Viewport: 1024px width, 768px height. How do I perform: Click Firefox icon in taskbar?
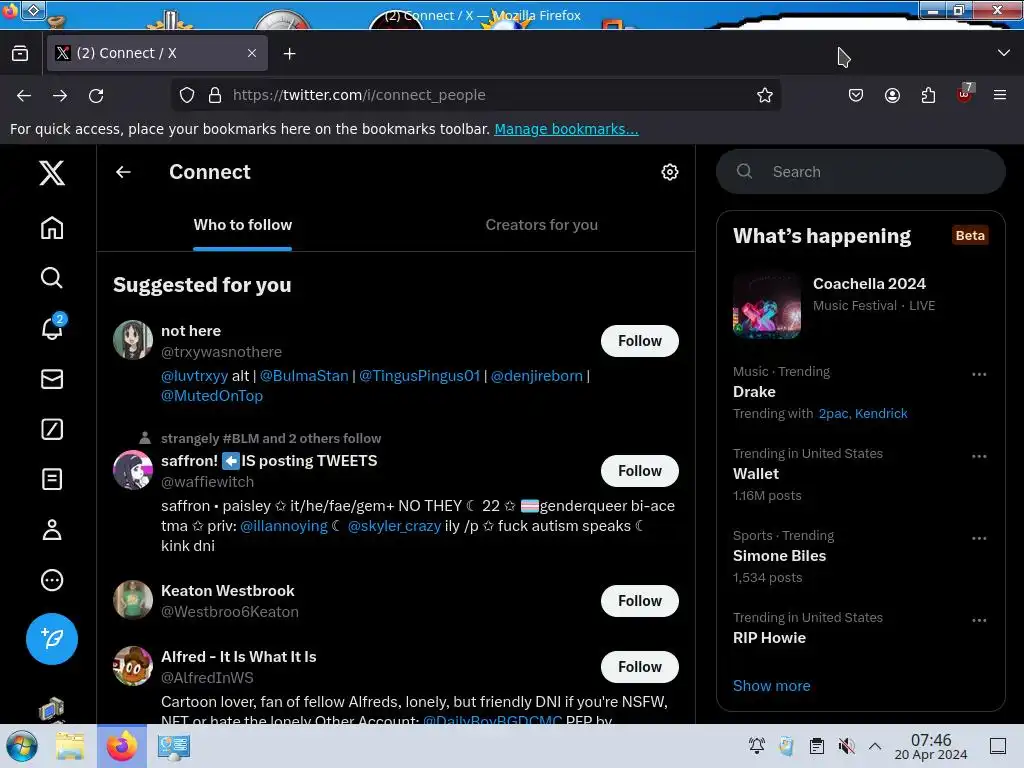click(x=122, y=746)
